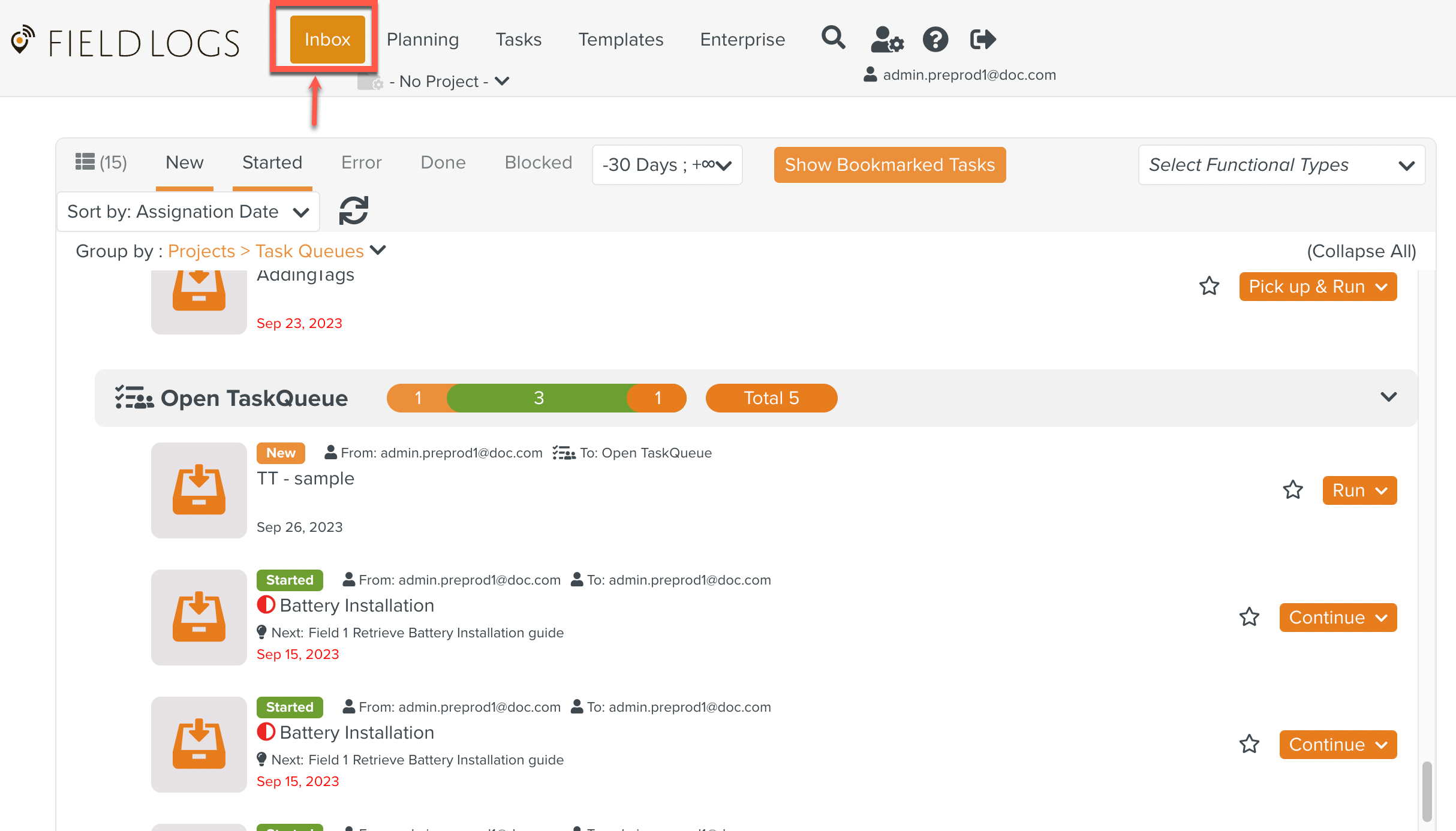1456x831 pixels.
Task: Toggle star on the AddingTags task
Action: 1209,286
